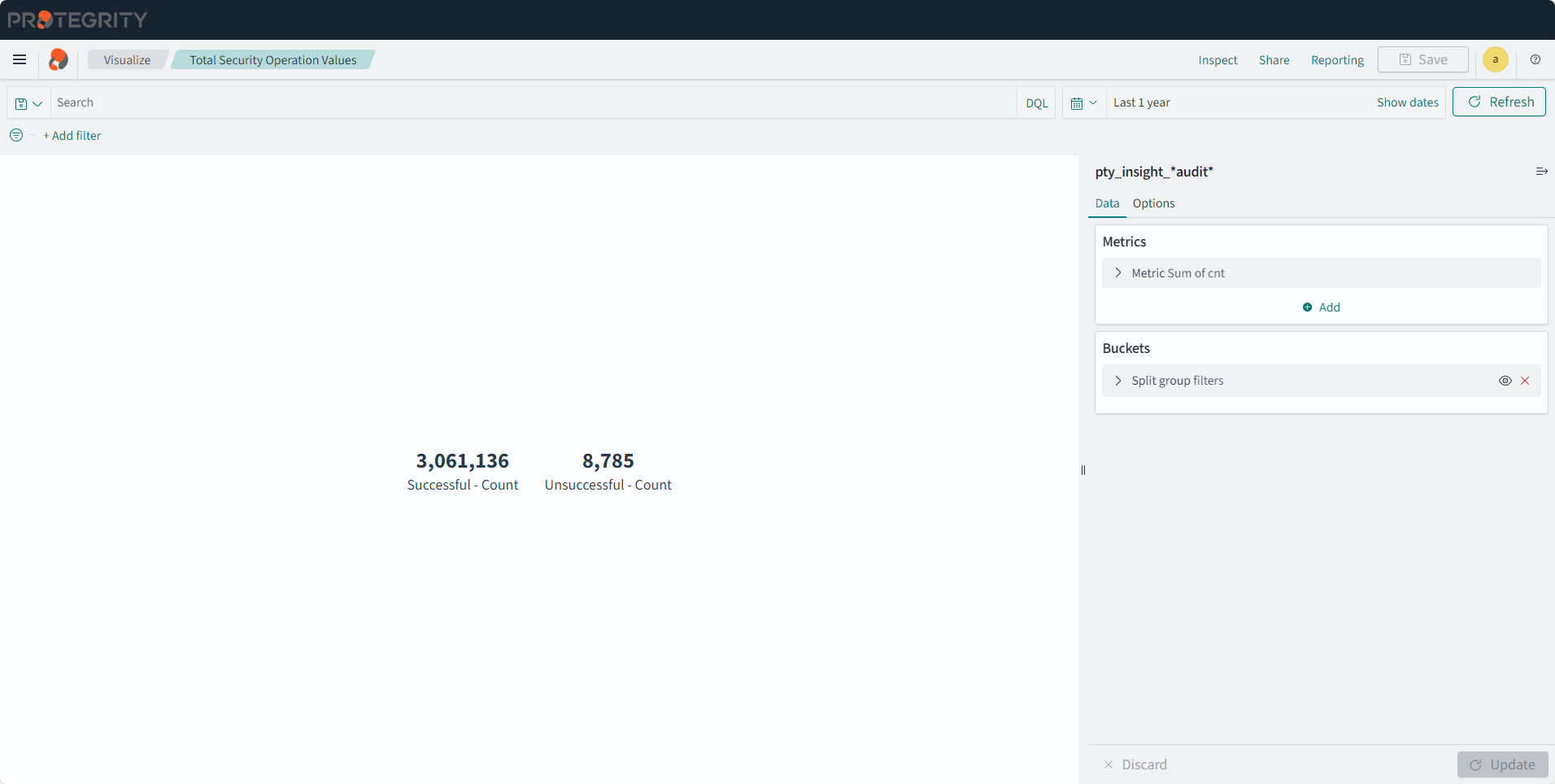Image resolution: width=1555 pixels, height=784 pixels.
Task: Open the hamburger navigation menu
Action: click(x=20, y=59)
